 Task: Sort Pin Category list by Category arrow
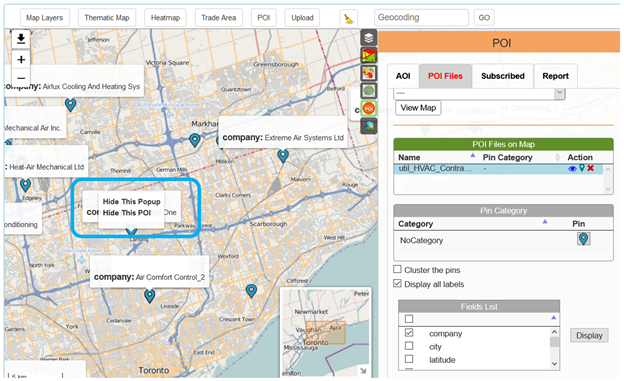[545, 222]
